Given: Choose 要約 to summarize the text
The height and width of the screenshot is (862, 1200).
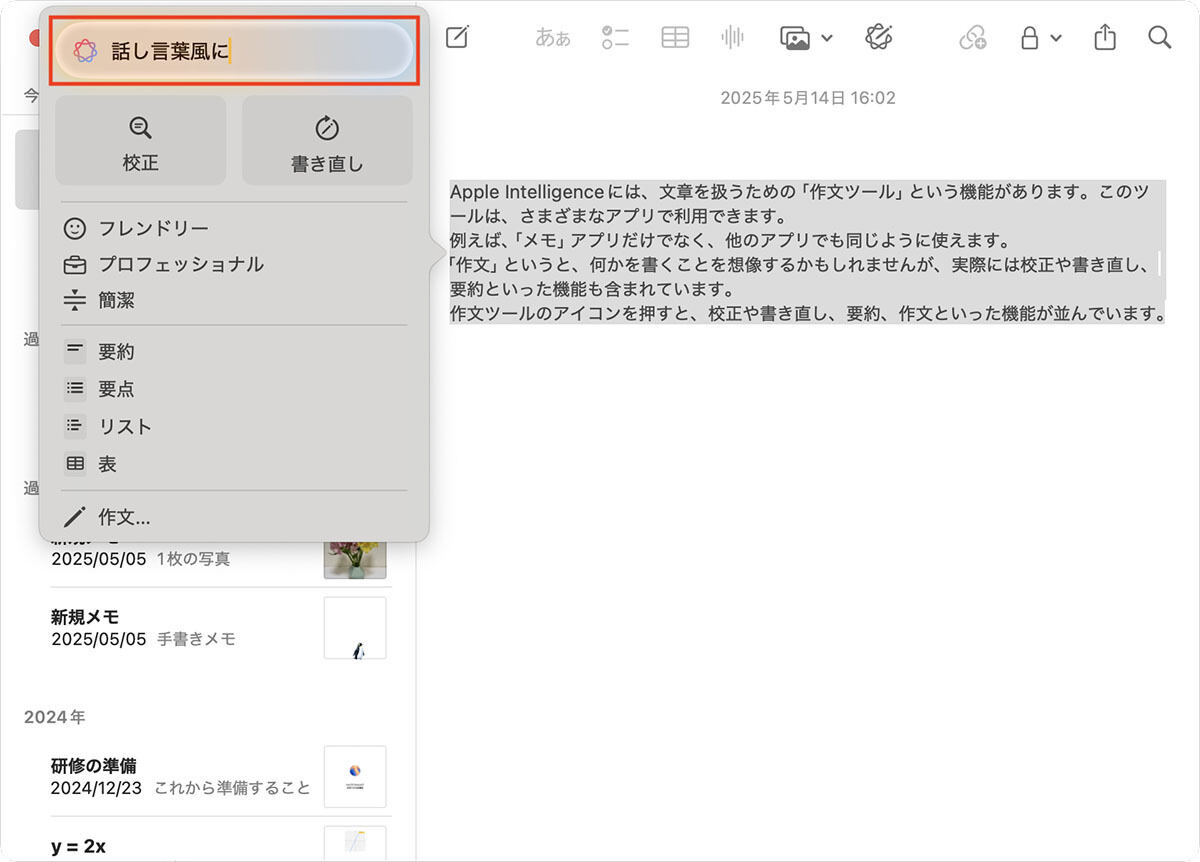Looking at the screenshot, I should [99, 352].
